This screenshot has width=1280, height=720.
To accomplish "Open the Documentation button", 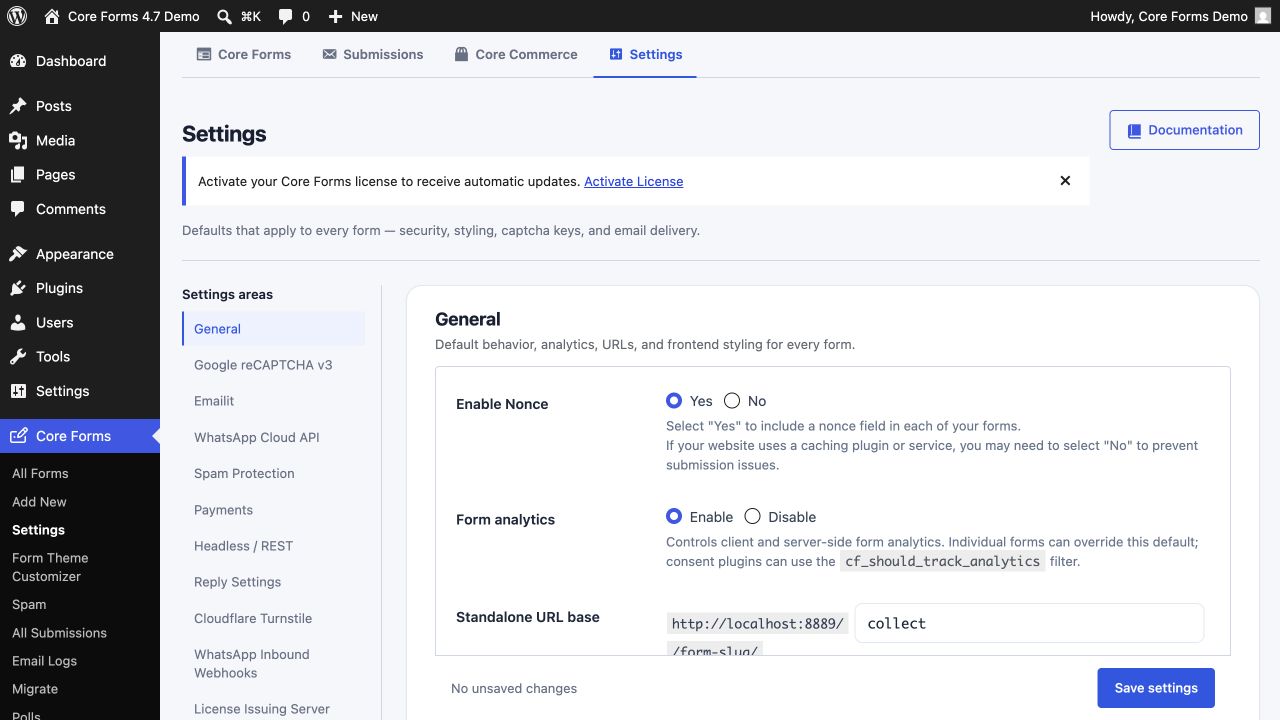I will pos(1184,130).
